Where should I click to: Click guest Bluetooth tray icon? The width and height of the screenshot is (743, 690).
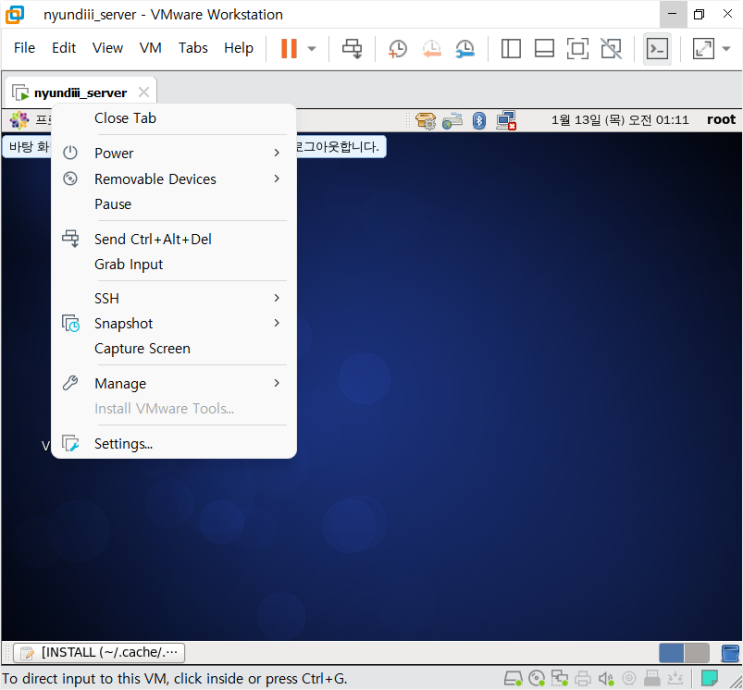tap(479, 120)
